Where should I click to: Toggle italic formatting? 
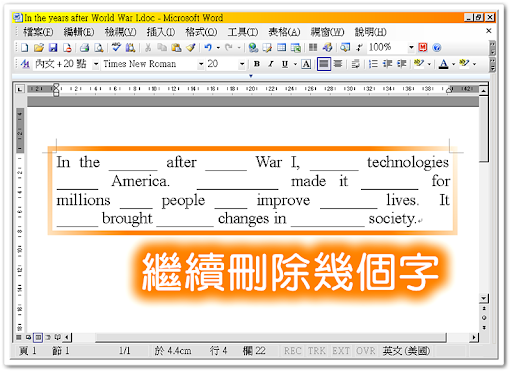(x=271, y=64)
